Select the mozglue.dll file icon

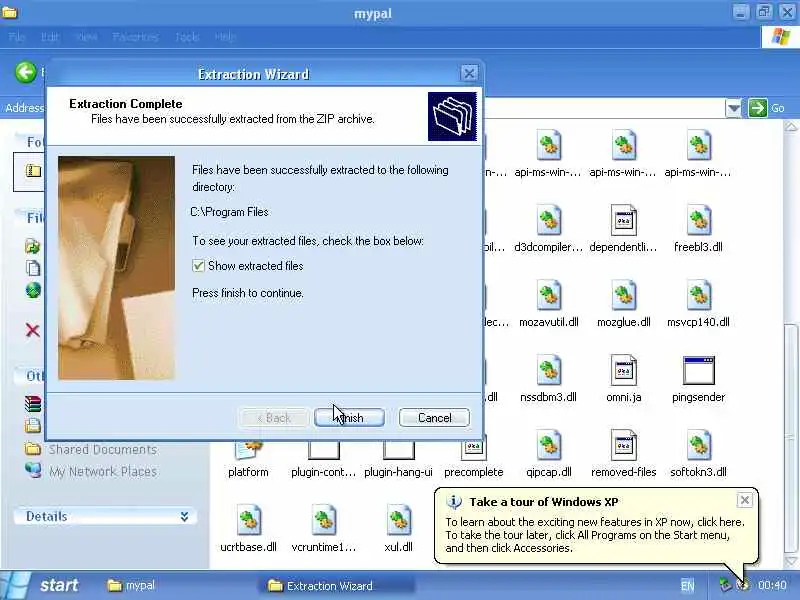click(x=623, y=295)
